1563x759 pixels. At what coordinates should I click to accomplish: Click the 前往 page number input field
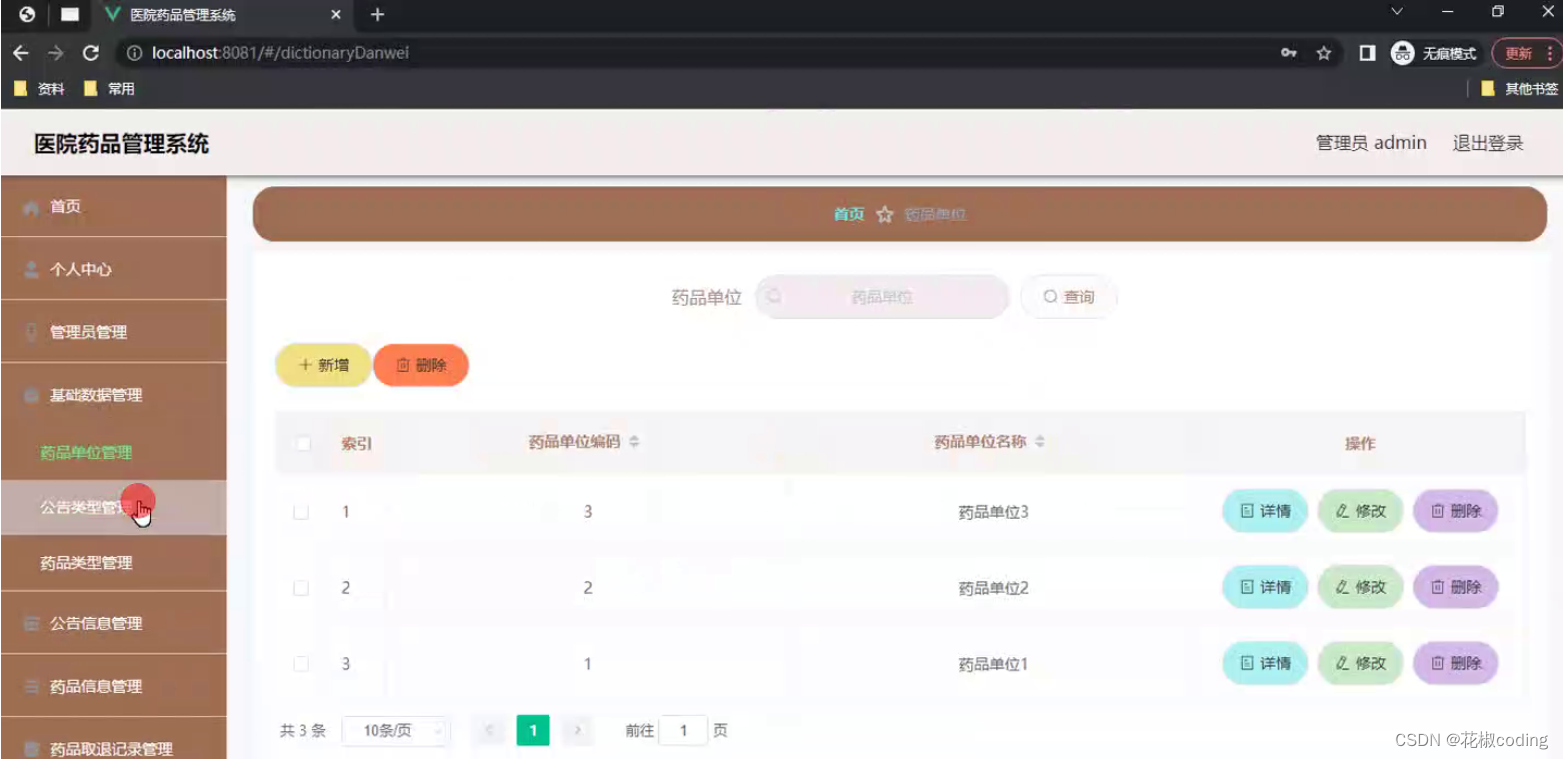click(683, 730)
